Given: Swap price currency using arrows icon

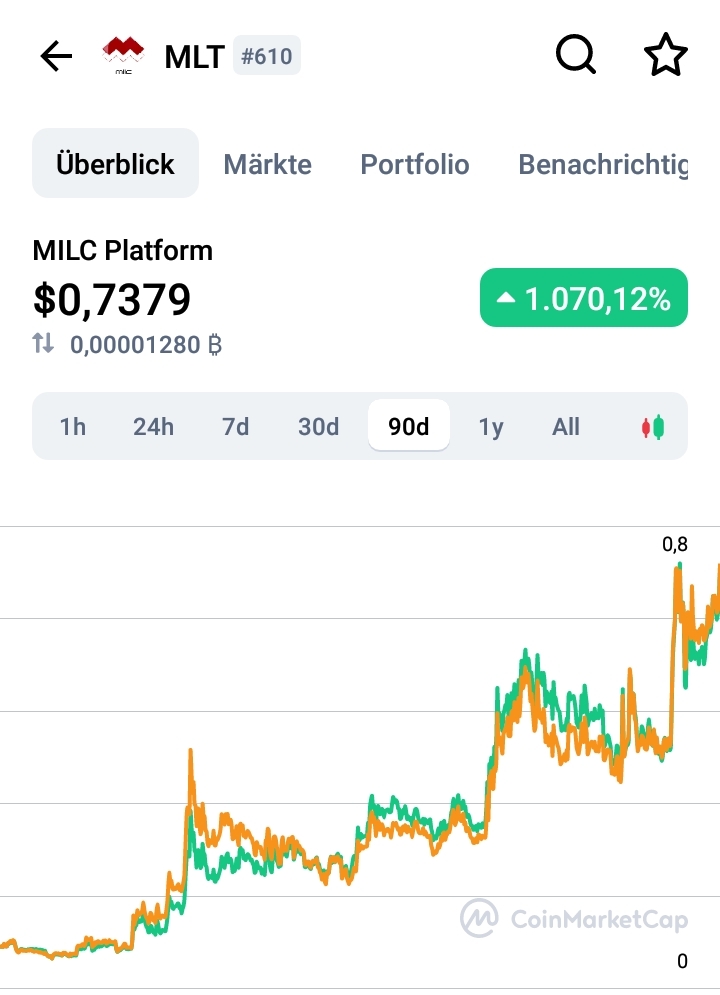Looking at the screenshot, I should click(x=43, y=343).
